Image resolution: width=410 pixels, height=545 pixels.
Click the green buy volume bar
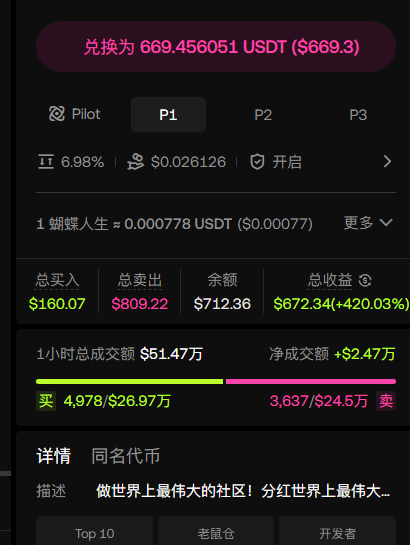coord(130,381)
